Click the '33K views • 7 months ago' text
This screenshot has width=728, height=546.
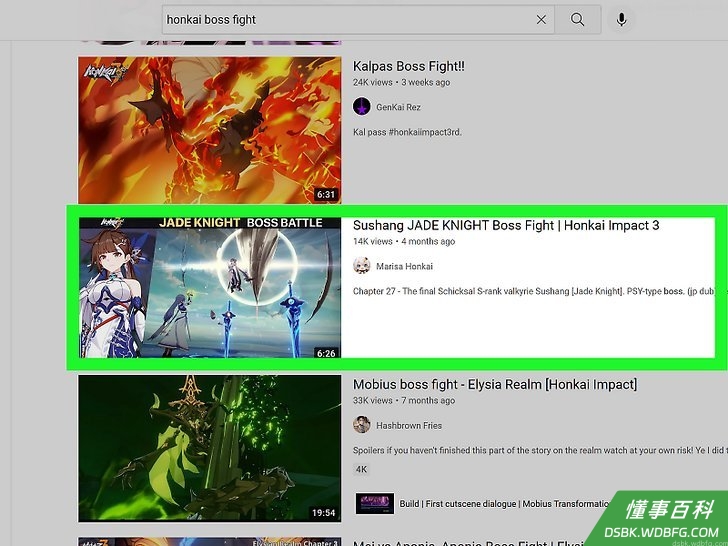click(404, 401)
